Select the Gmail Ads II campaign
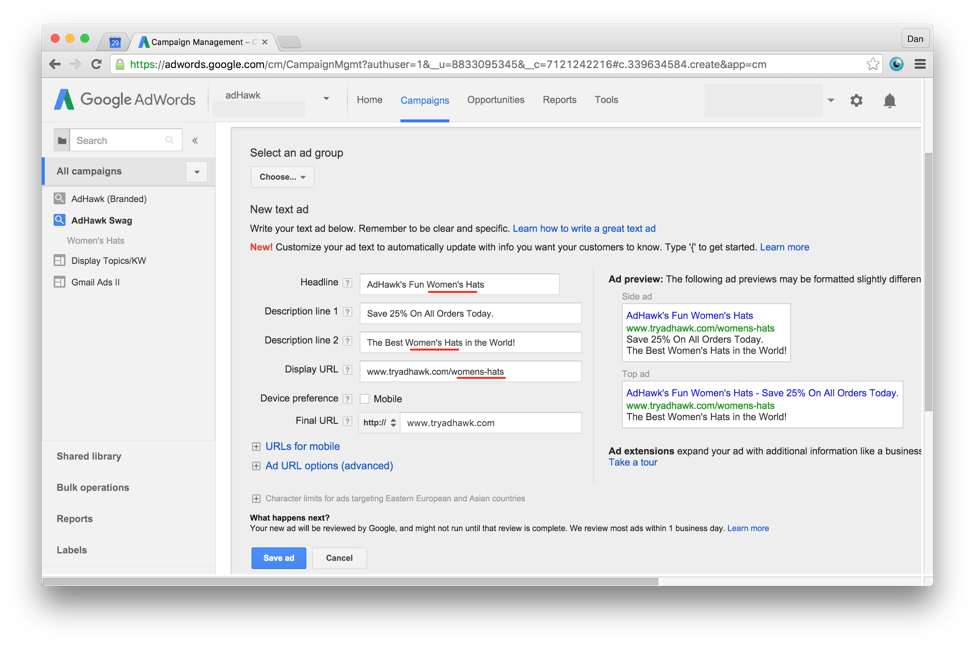Screen dimensions: 975x646 click(95, 282)
